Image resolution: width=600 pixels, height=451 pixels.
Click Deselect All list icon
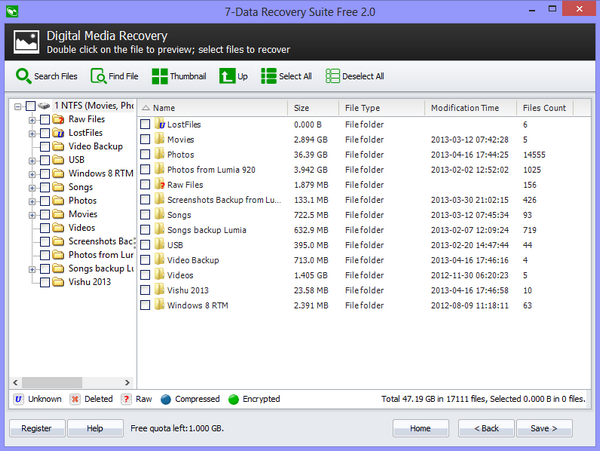point(332,76)
